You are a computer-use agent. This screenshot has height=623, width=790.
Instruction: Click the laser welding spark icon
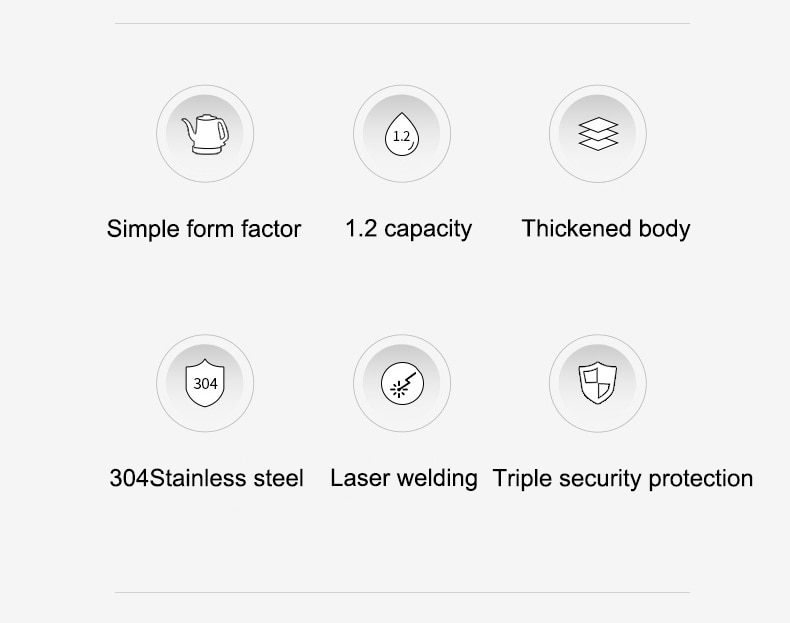(x=402, y=383)
